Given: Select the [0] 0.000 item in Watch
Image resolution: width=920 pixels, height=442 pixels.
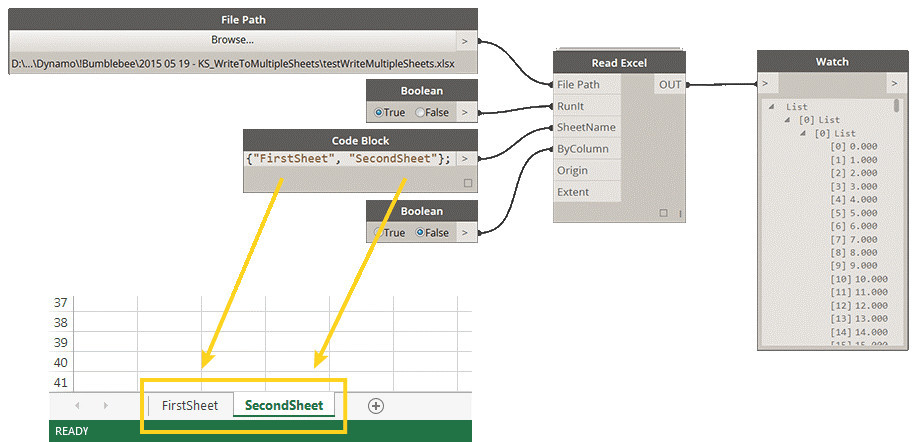Looking at the screenshot, I should pos(854,147).
